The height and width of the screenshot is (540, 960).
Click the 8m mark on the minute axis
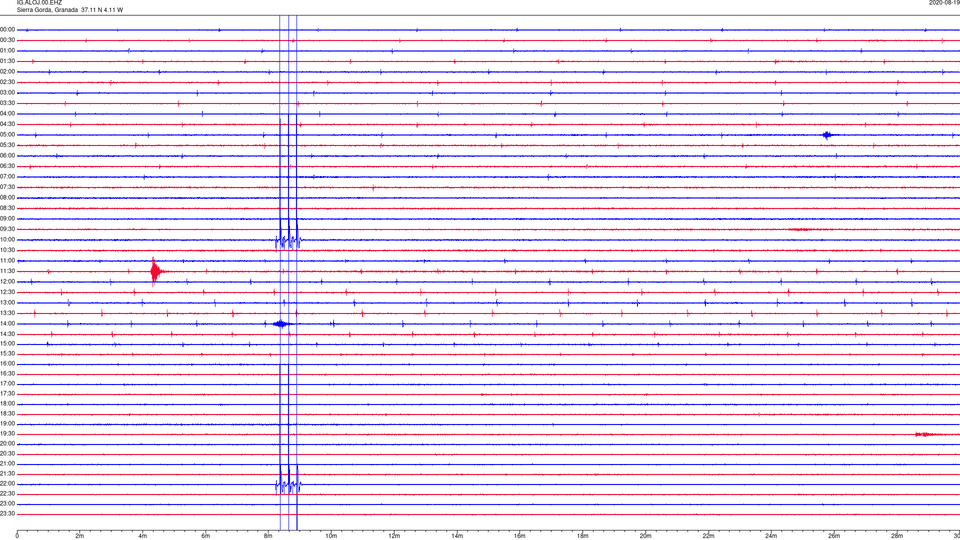tap(268, 536)
